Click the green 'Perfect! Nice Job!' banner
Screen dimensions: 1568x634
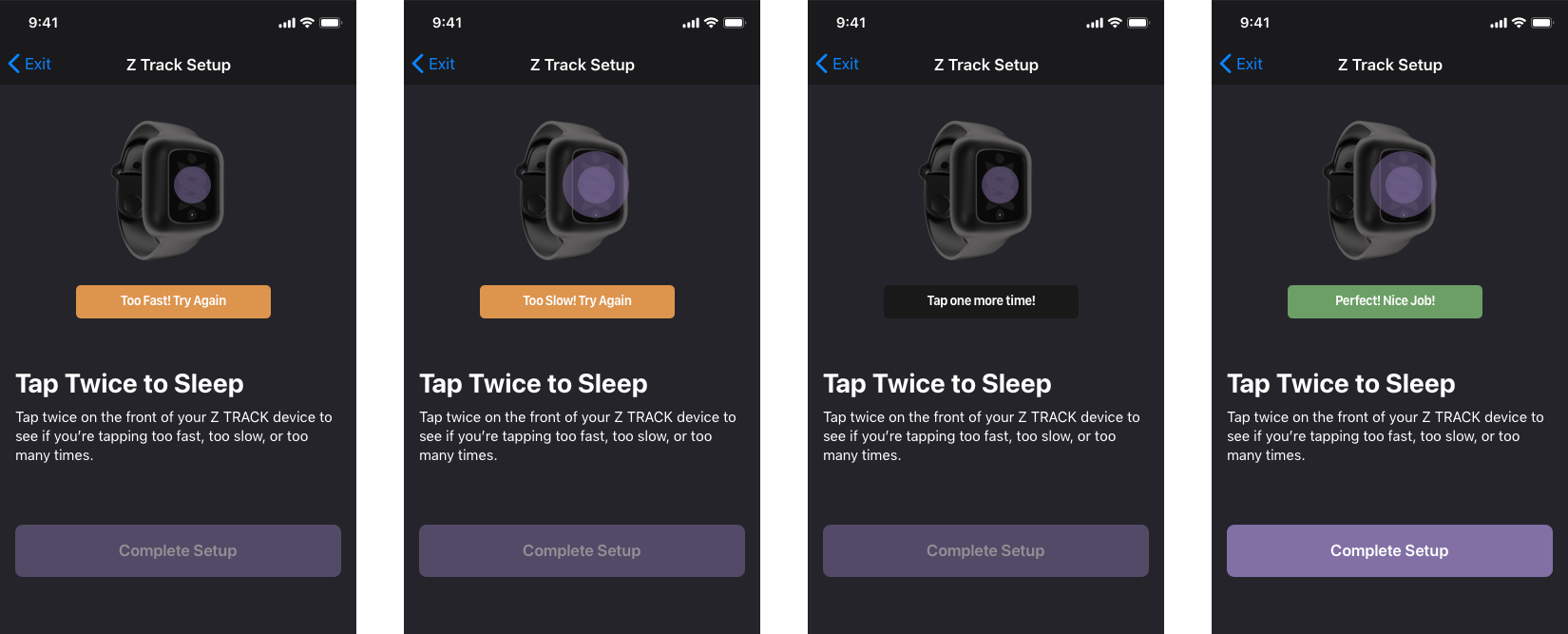(x=1385, y=301)
